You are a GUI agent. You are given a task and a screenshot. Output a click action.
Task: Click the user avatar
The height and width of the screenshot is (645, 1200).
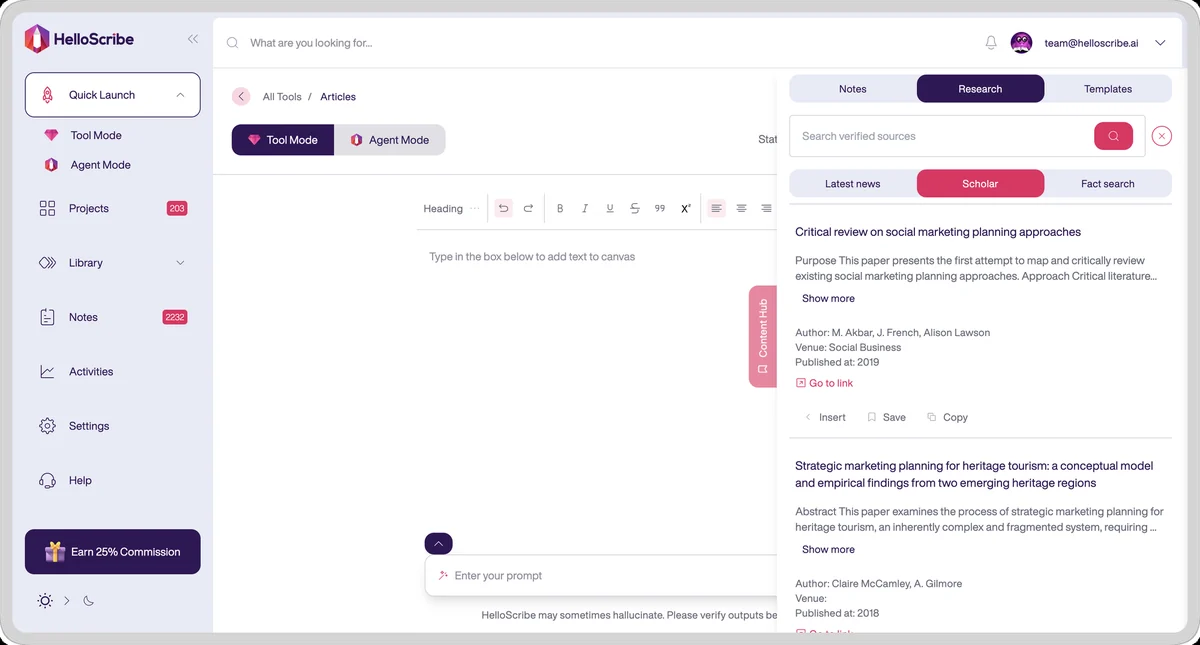1021,43
